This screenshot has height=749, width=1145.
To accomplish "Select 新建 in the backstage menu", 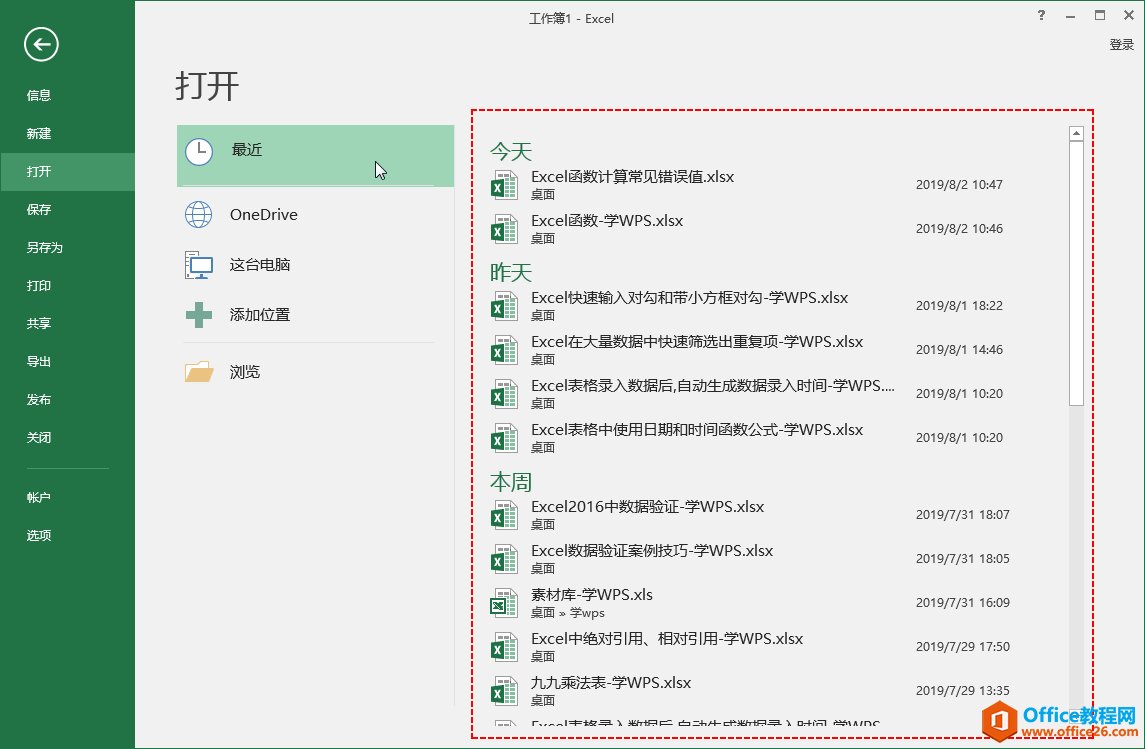I will (x=67, y=134).
